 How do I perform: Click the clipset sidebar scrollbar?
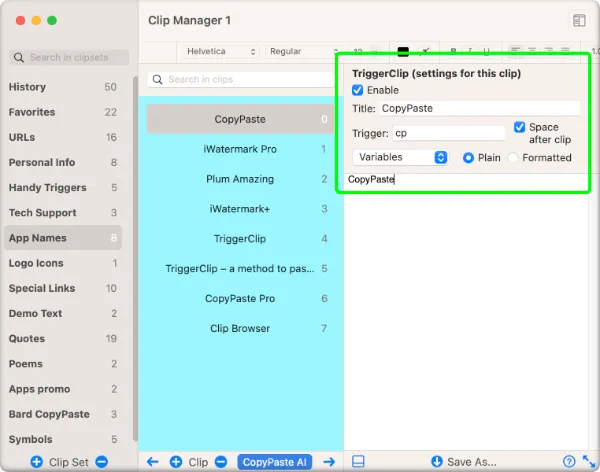point(135,258)
